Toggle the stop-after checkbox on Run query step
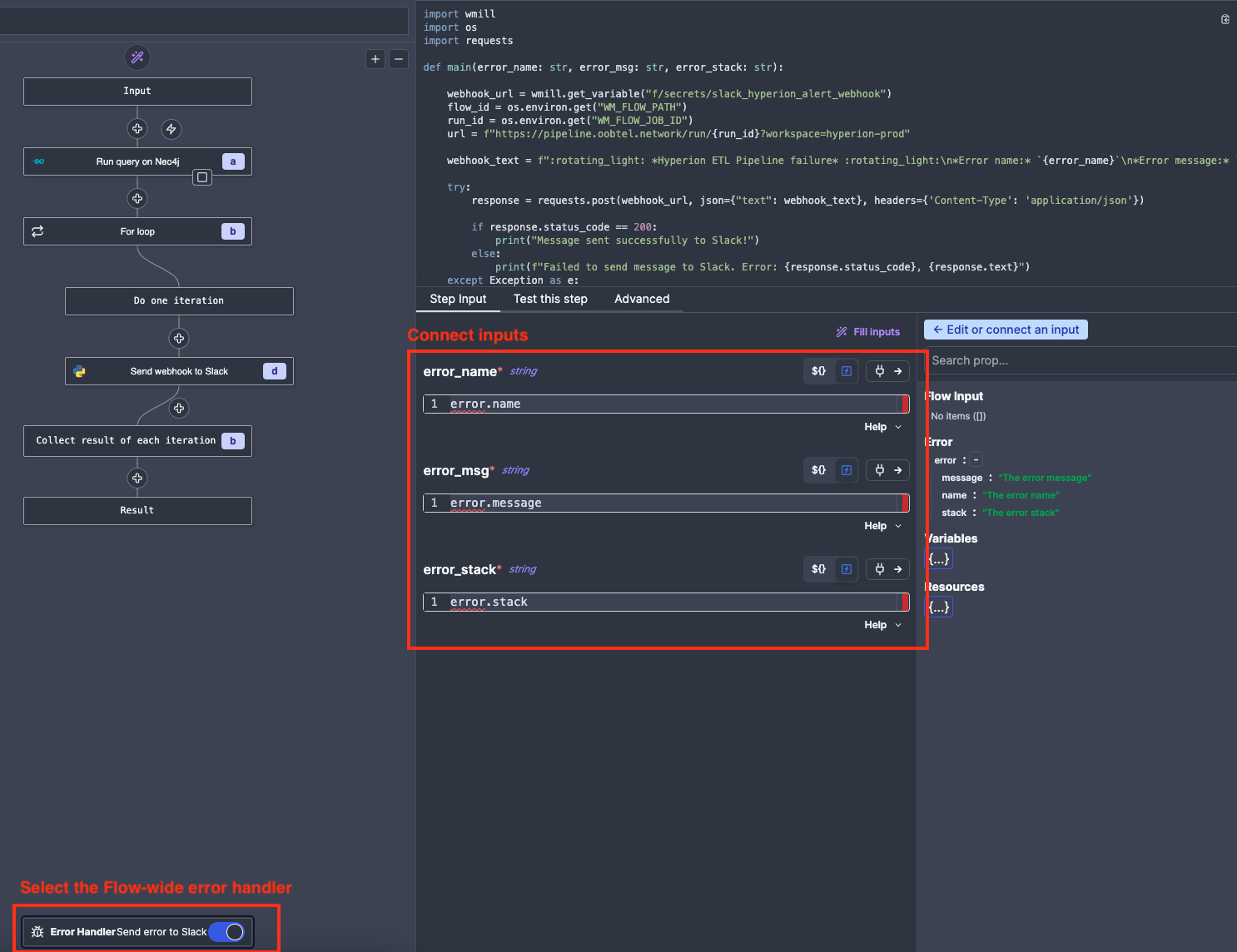Screen dimensions: 1237x952 (201, 177)
